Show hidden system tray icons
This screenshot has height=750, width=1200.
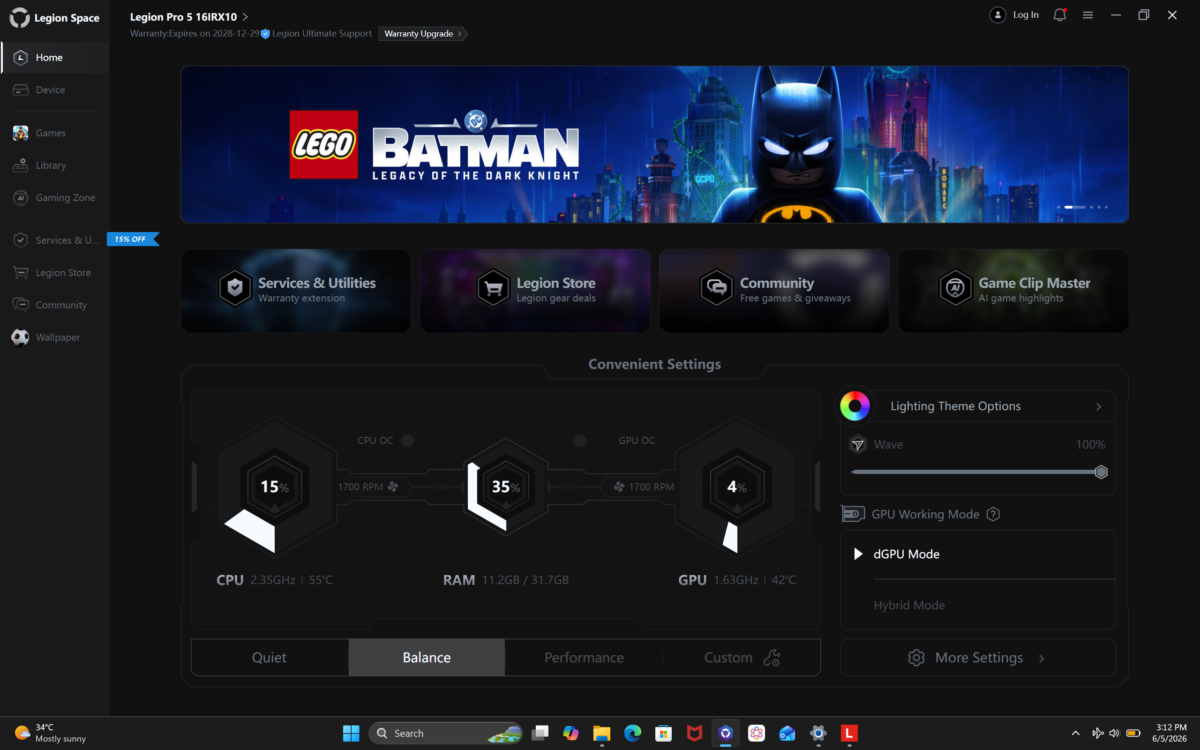[x=1076, y=733]
